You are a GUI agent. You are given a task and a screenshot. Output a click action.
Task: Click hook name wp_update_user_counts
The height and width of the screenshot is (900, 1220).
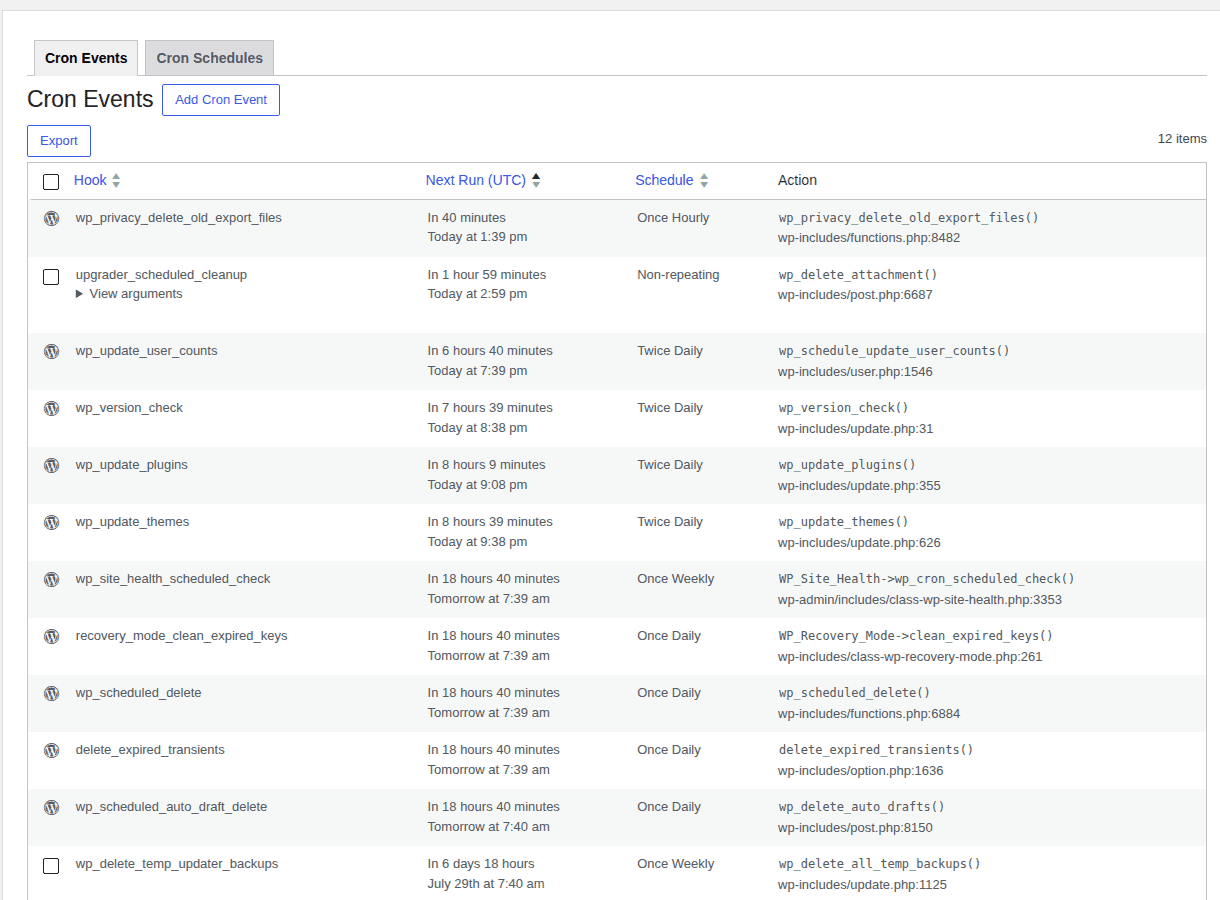146,351
